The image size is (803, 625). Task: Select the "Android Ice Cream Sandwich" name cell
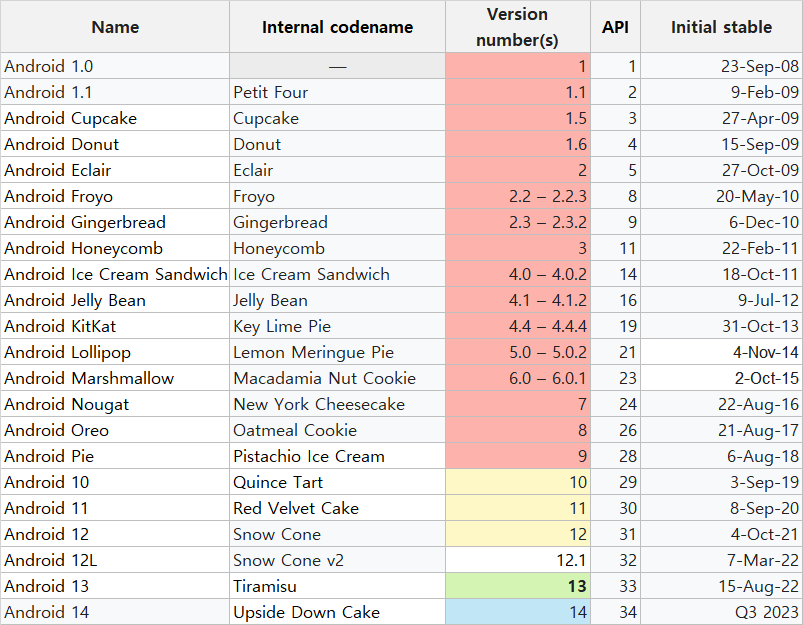point(115,274)
